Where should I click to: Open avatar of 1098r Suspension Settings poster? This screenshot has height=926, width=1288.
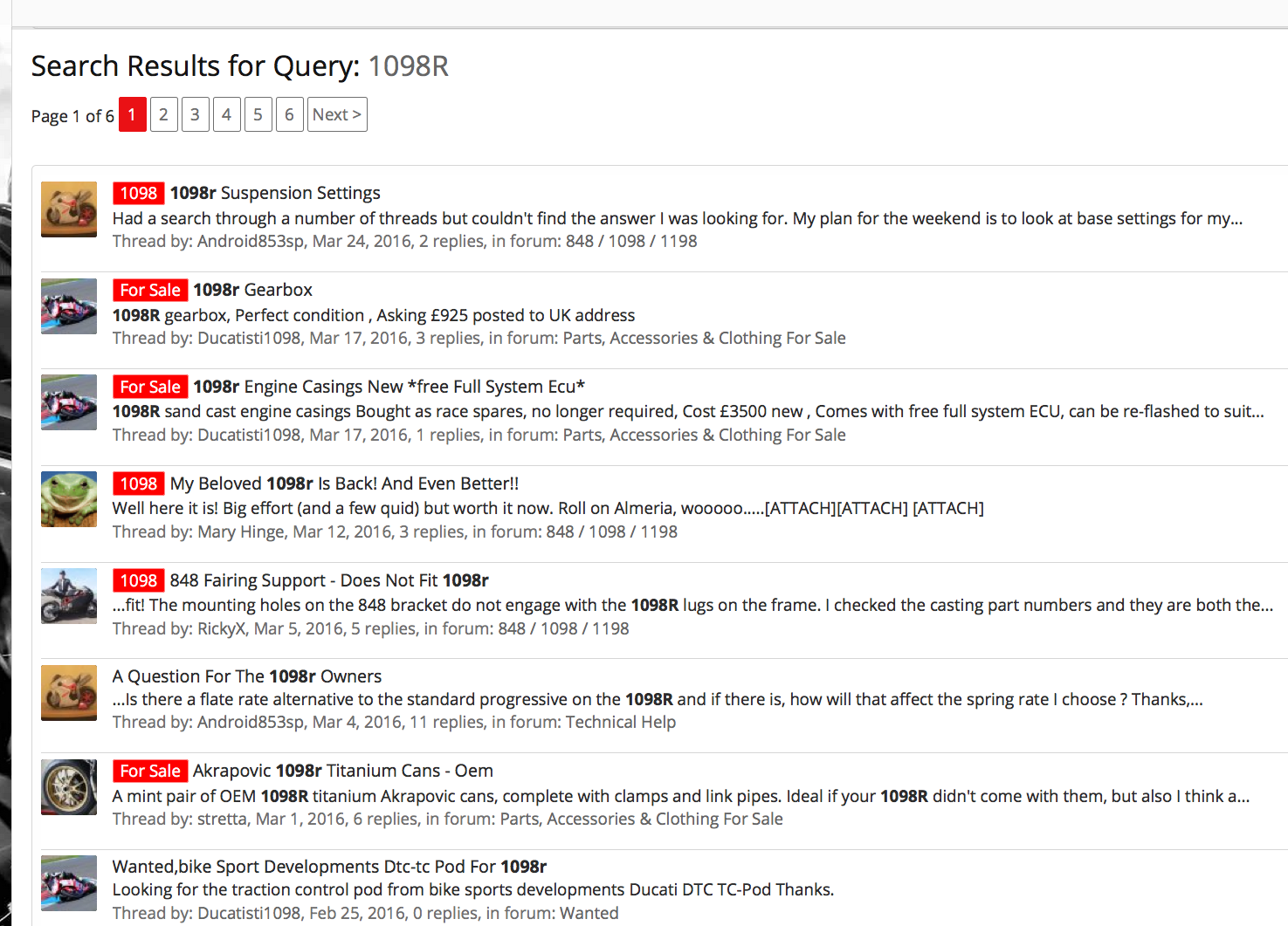[69, 209]
